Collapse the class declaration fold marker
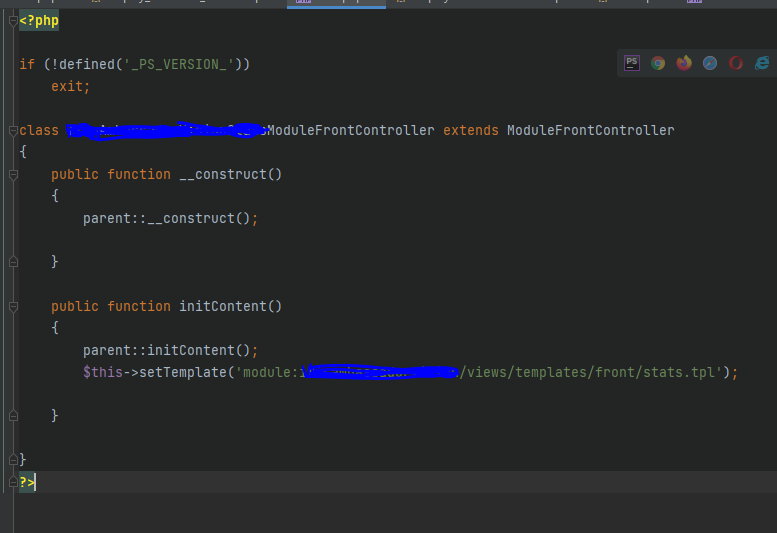Image resolution: width=777 pixels, height=533 pixels. pyautogui.click(x=13, y=130)
